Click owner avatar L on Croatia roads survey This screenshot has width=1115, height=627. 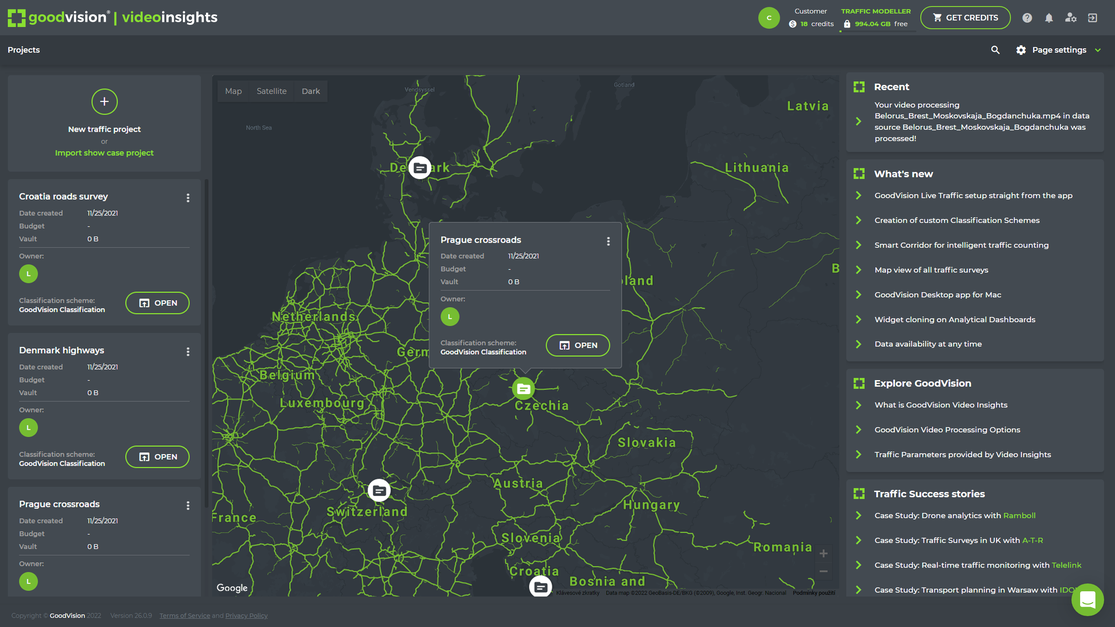[x=28, y=274]
